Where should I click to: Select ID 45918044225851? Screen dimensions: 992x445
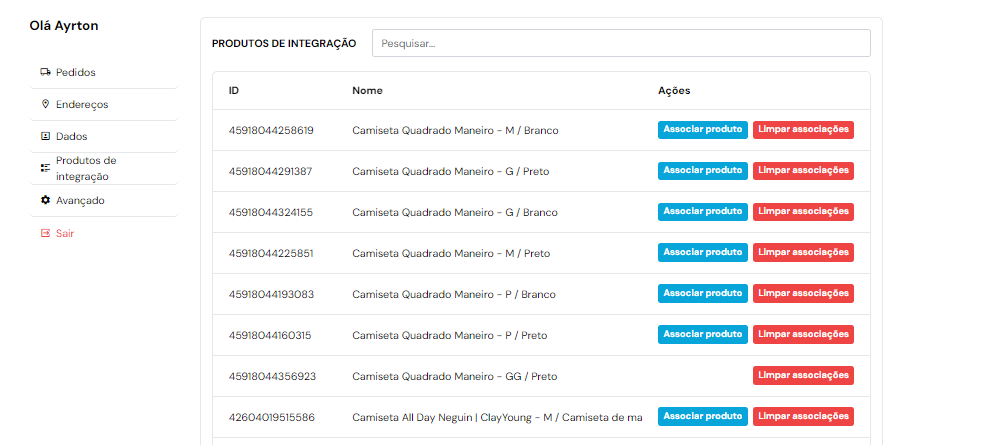[x=271, y=253]
